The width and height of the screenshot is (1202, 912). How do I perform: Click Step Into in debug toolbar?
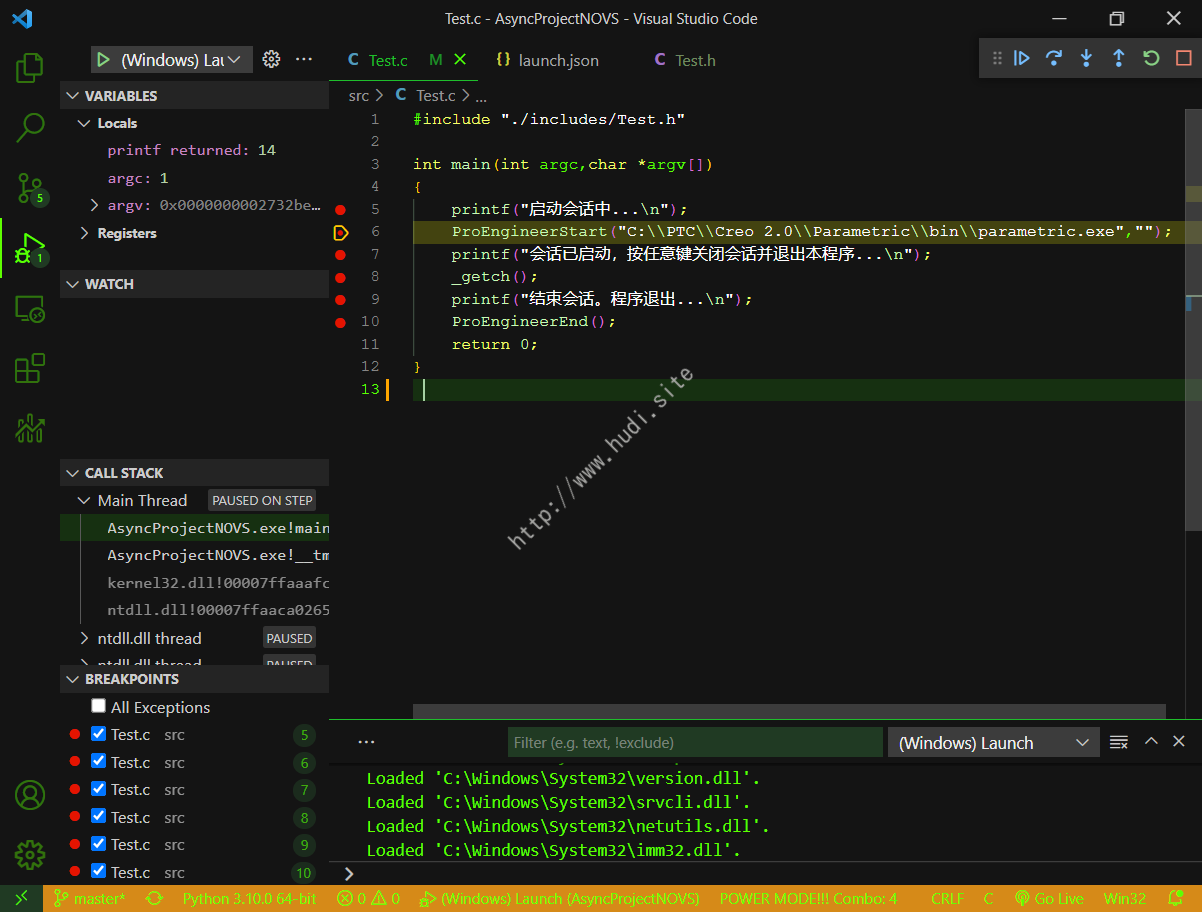(1086, 59)
